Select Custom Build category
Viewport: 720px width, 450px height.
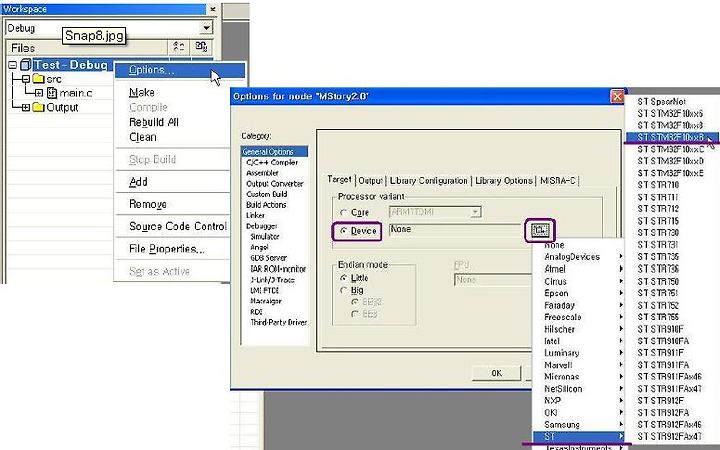click(x=266, y=194)
